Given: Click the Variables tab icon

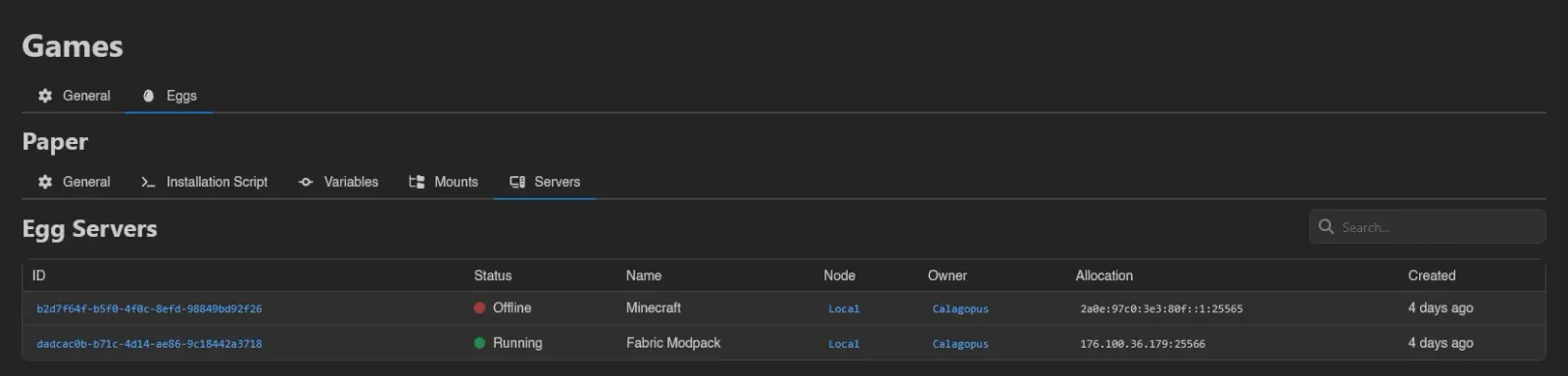Looking at the screenshot, I should [x=306, y=182].
